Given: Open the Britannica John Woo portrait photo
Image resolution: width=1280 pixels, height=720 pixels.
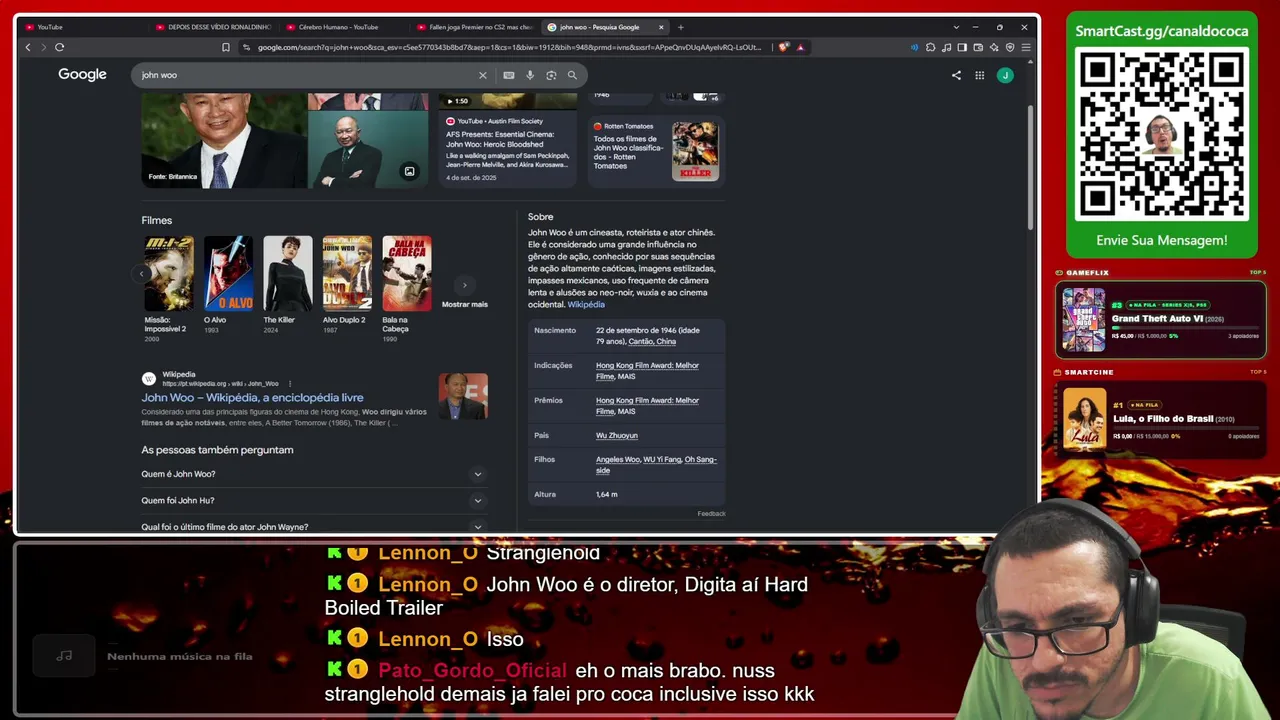Looking at the screenshot, I should [x=224, y=140].
